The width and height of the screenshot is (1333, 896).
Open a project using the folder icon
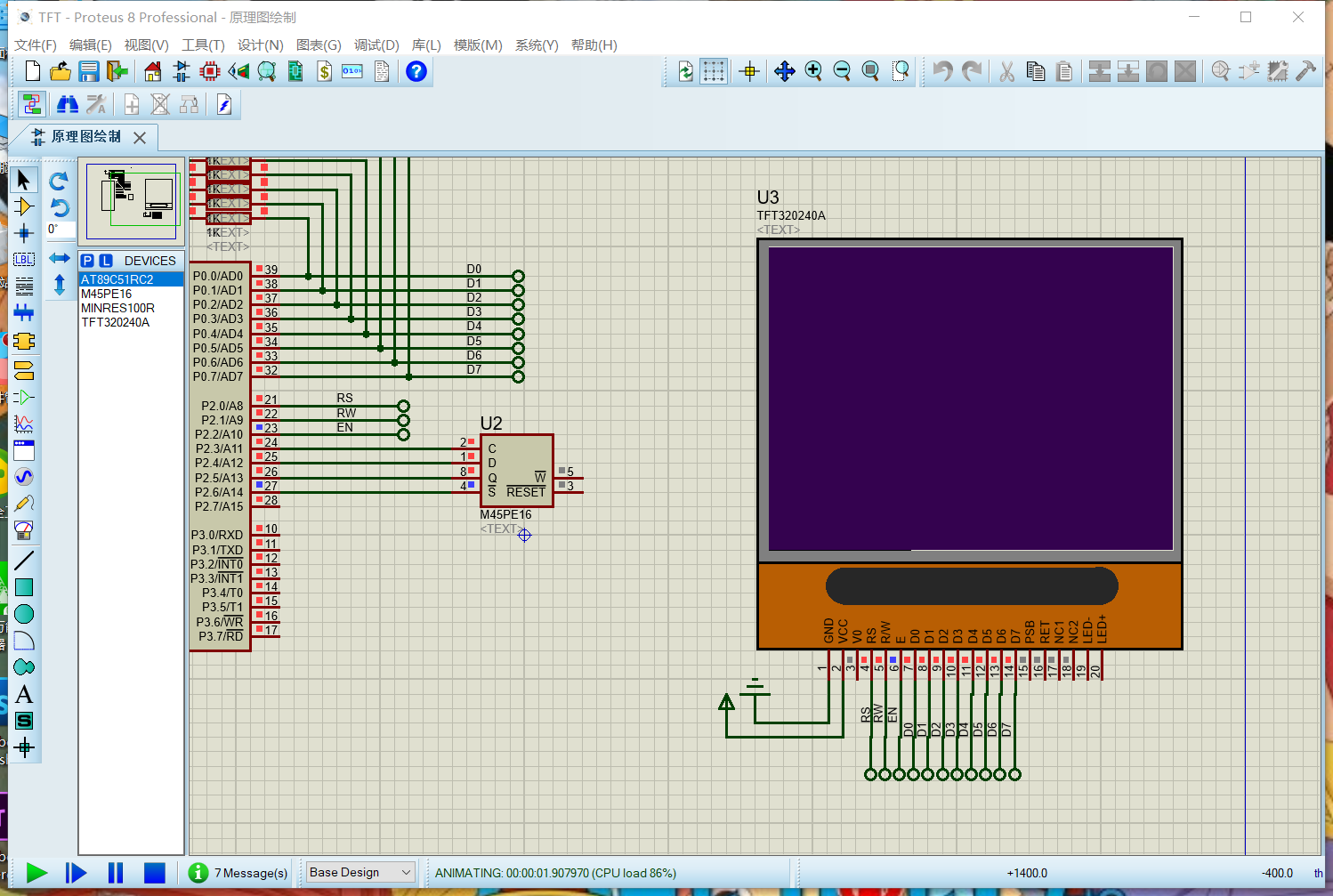pyautogui.click(x=61, y=71)
